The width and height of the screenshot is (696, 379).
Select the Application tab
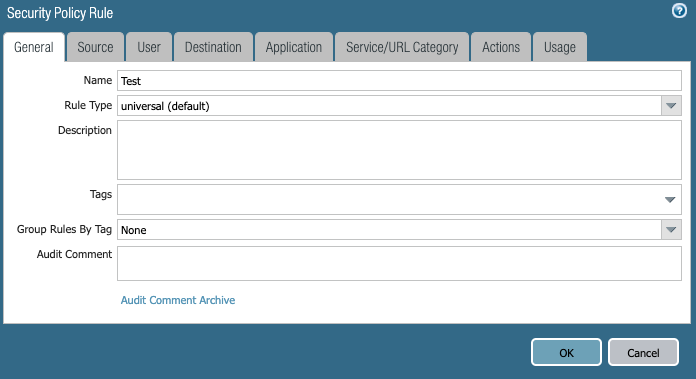[293, 47]
